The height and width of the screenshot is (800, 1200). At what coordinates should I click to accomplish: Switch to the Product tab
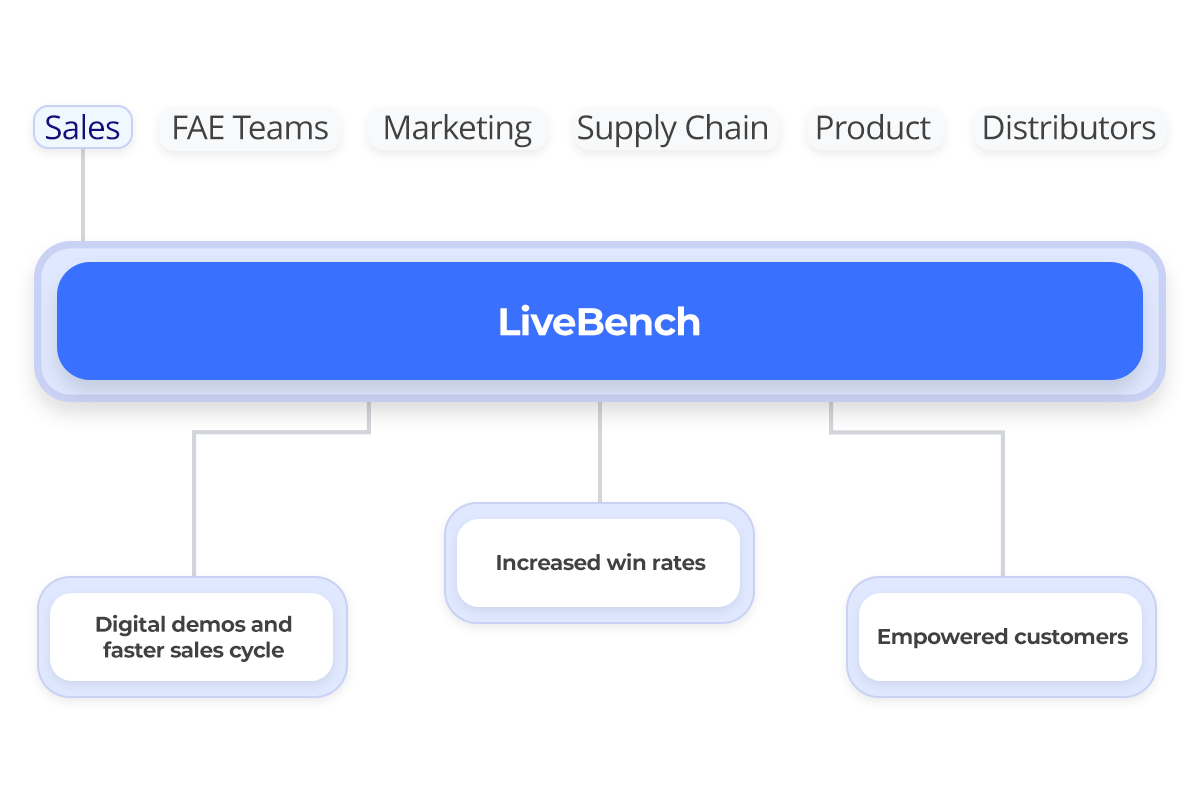pyautogui.click(x=873, y=128)
